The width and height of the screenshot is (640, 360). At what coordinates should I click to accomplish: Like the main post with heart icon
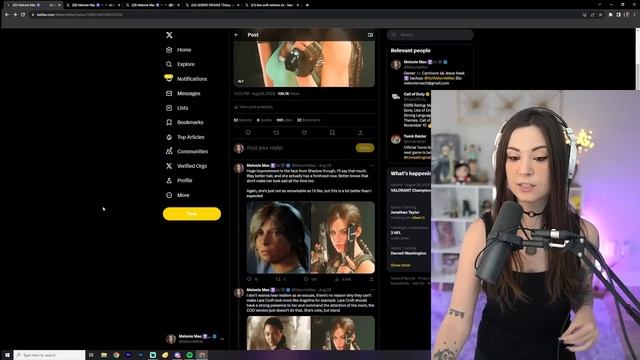pyautogui.click(x=304, y=133)
